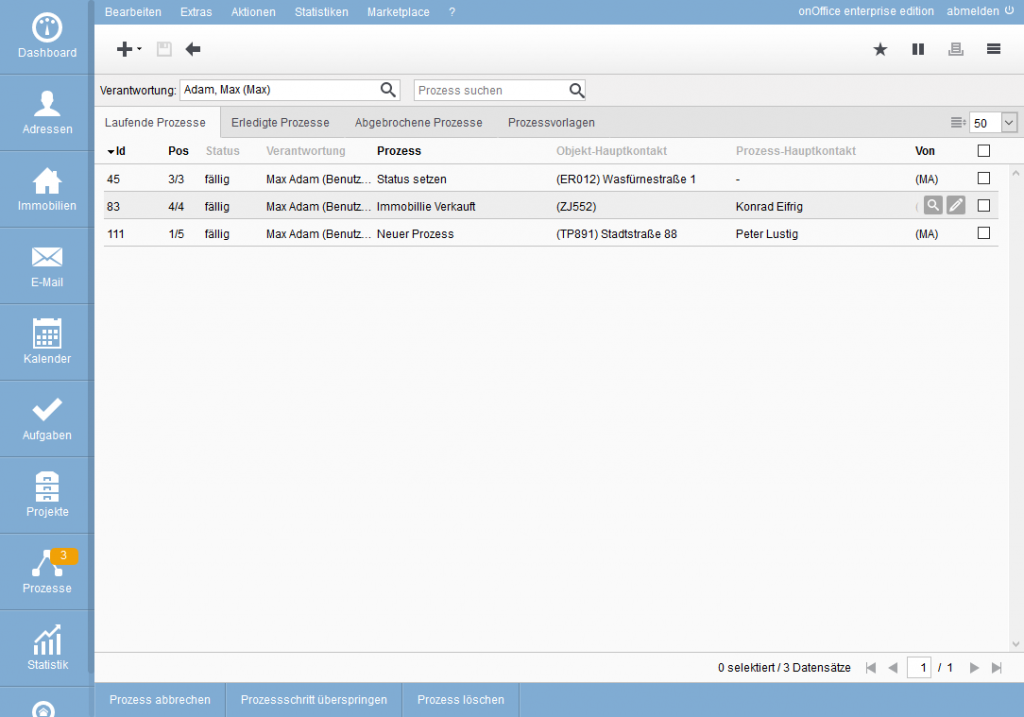This screenshot has height=717, width=1024.
Task: Click the Prozess abbrechen button
Action: (x=160, y=700)
